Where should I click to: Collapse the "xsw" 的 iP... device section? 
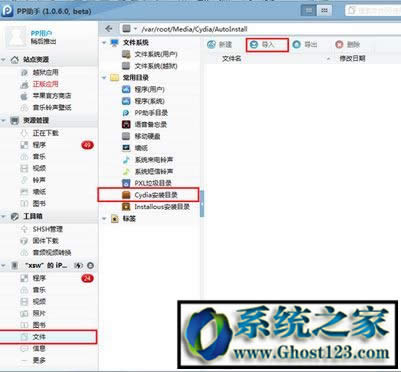(x=4, y=266)
